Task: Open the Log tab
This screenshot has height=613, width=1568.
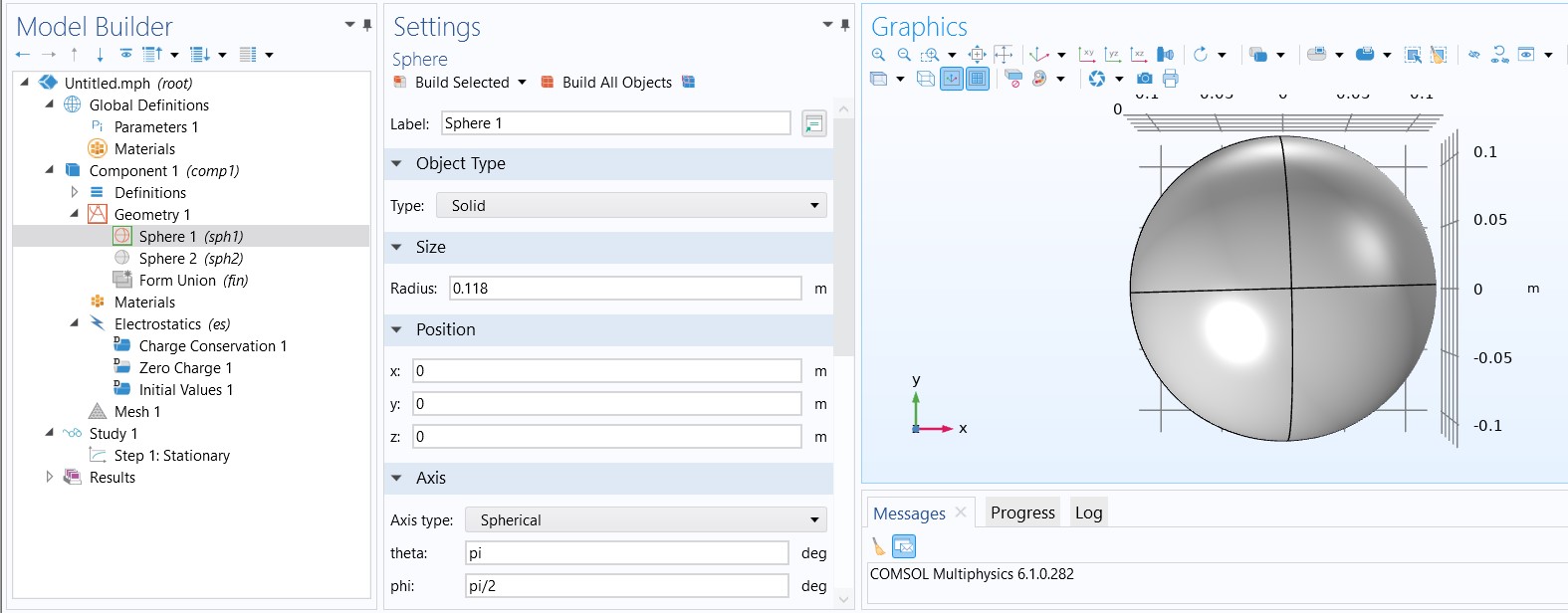Action: pos(1088,512)
